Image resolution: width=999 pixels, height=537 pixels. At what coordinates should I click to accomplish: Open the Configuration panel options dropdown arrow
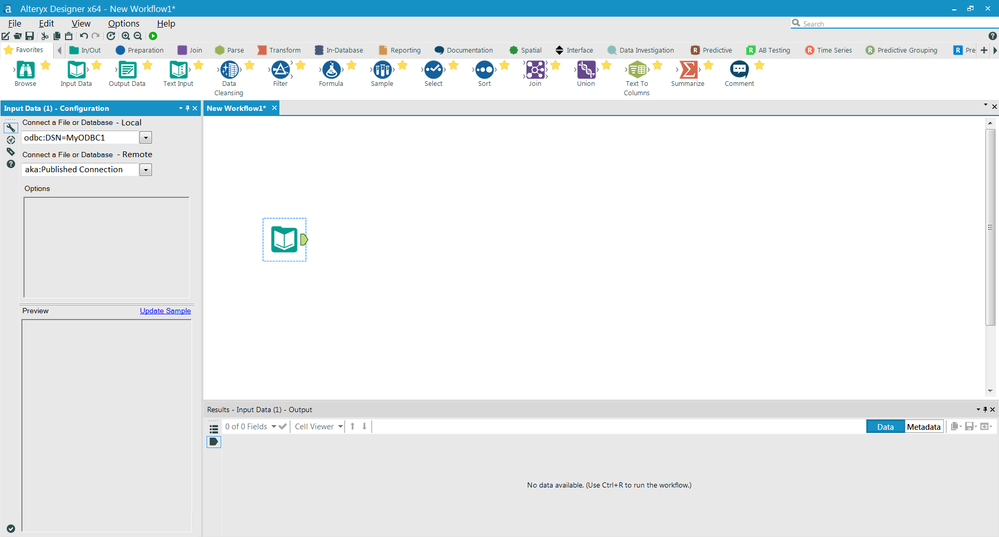[181, 108]
